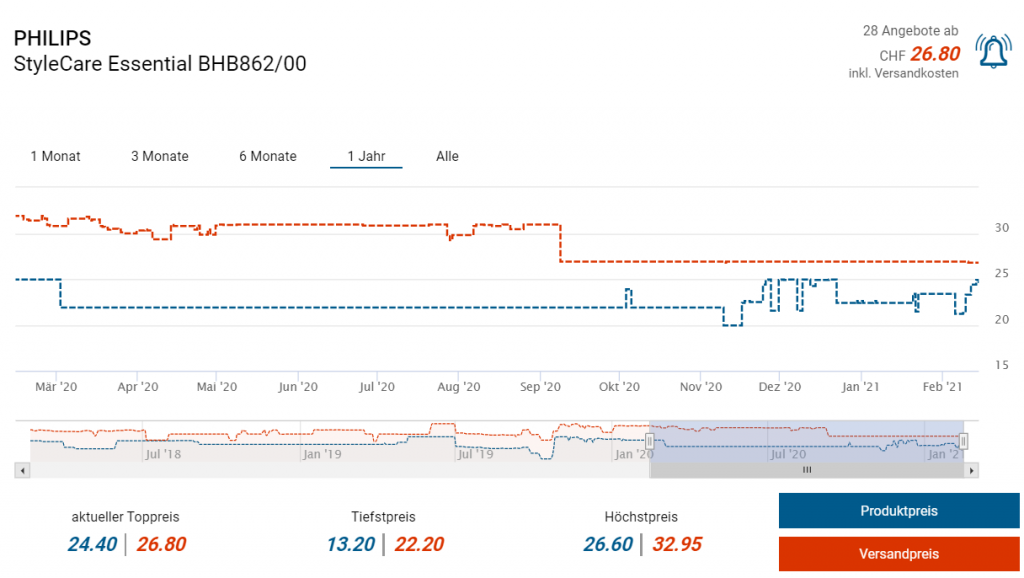Select the 1 Jahr time range

point(366,156)
